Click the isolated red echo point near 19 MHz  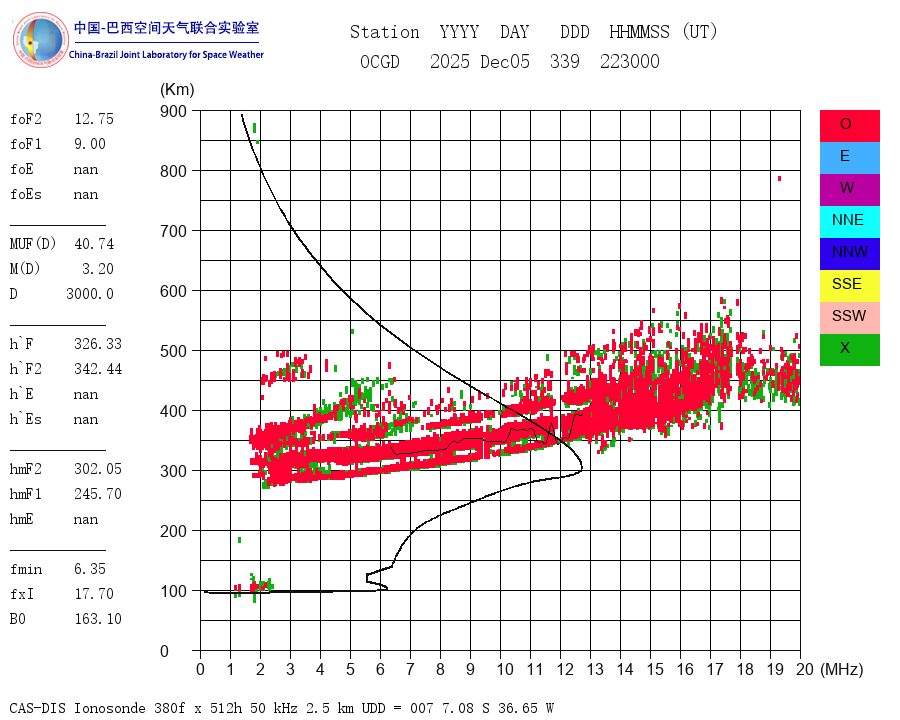[x=779, y=179]
